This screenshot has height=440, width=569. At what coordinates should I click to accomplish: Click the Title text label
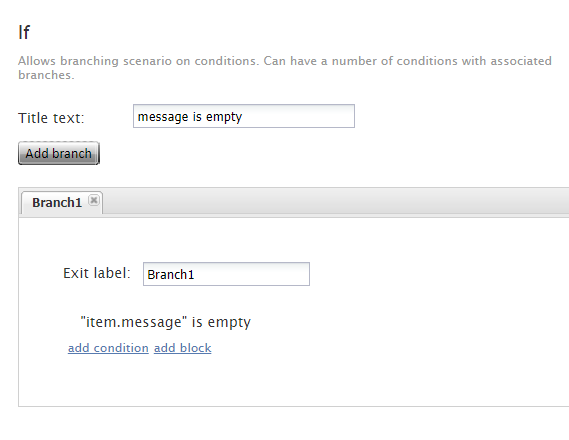pos(51,118)
